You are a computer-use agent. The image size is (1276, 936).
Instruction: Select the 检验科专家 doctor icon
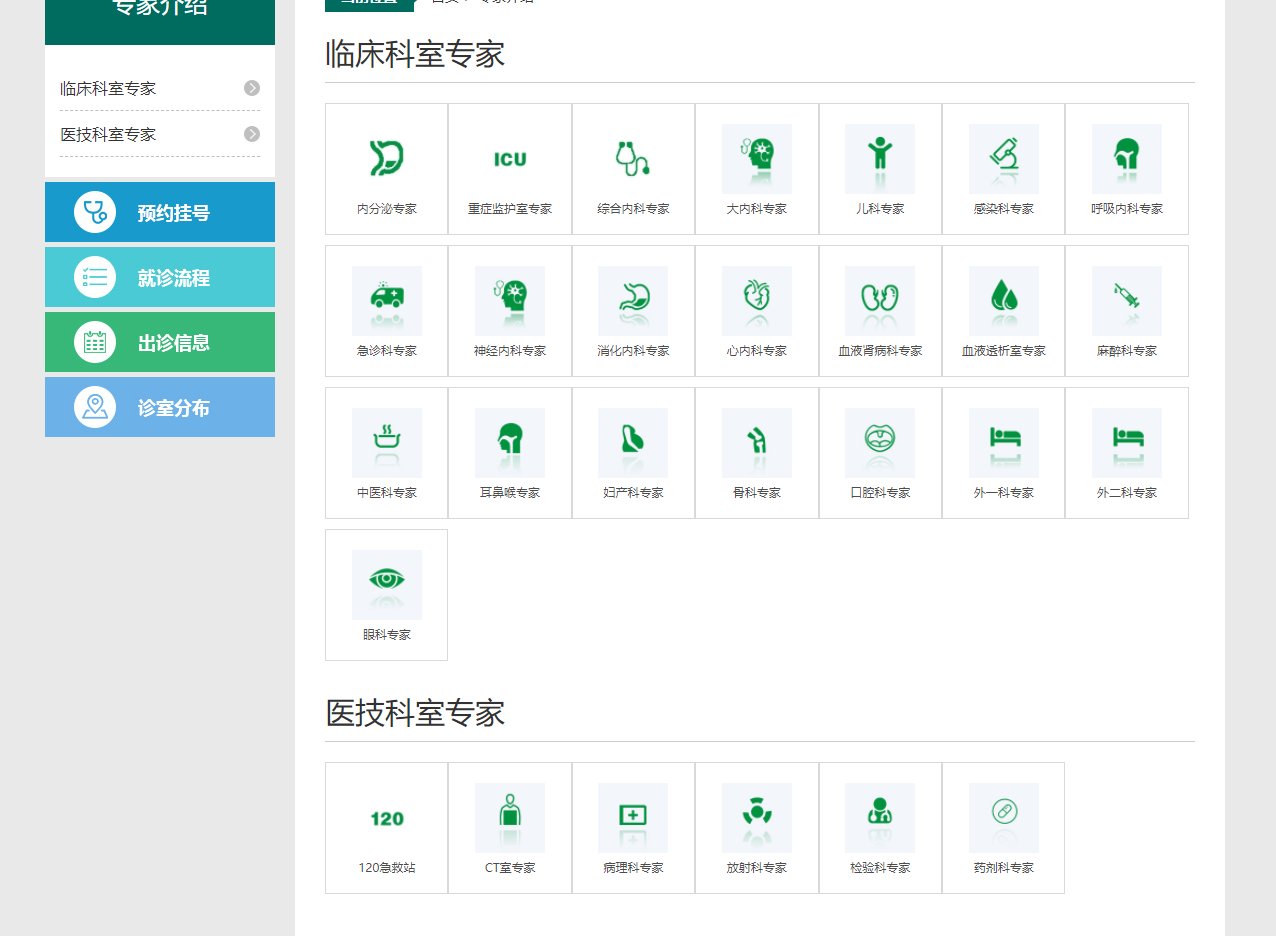point(880,817)
